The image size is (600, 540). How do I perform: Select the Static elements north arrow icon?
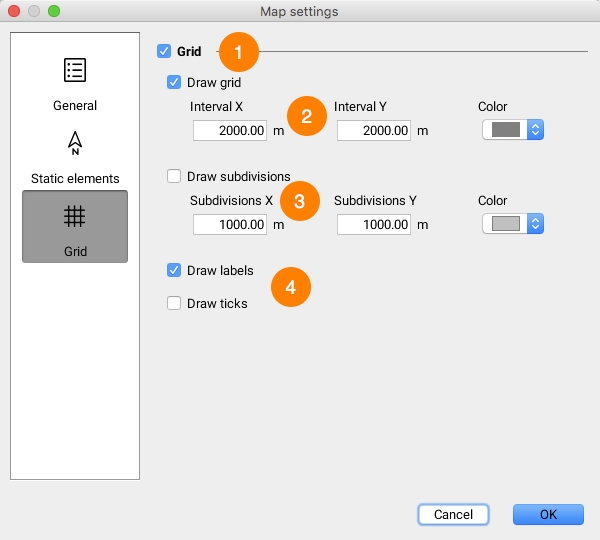click(75, 144)
